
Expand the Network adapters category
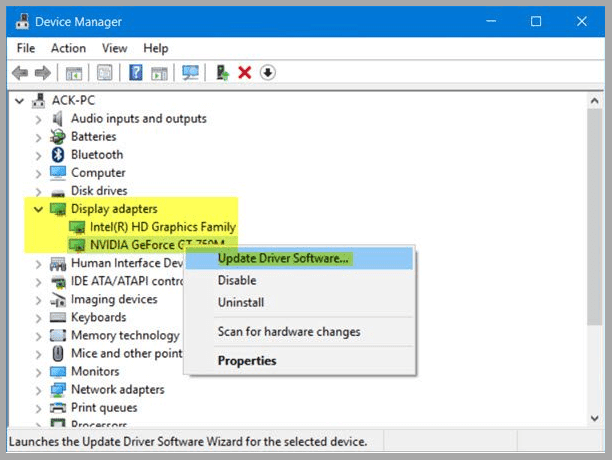tap(38, 390)
